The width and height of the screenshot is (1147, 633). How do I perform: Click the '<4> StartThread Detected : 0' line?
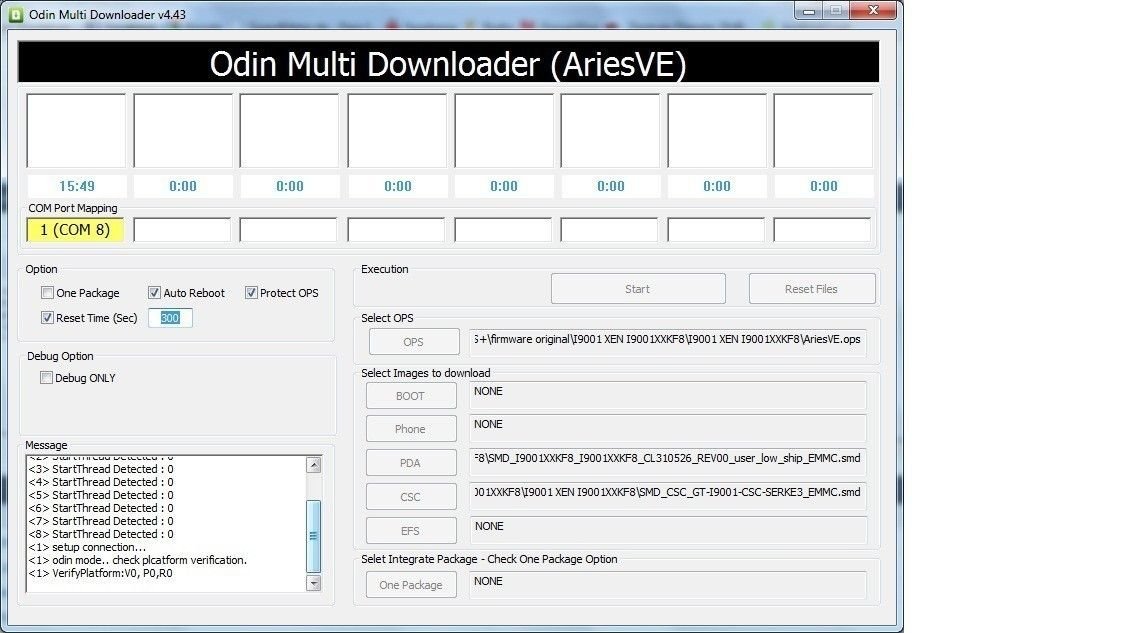(101, 482)
